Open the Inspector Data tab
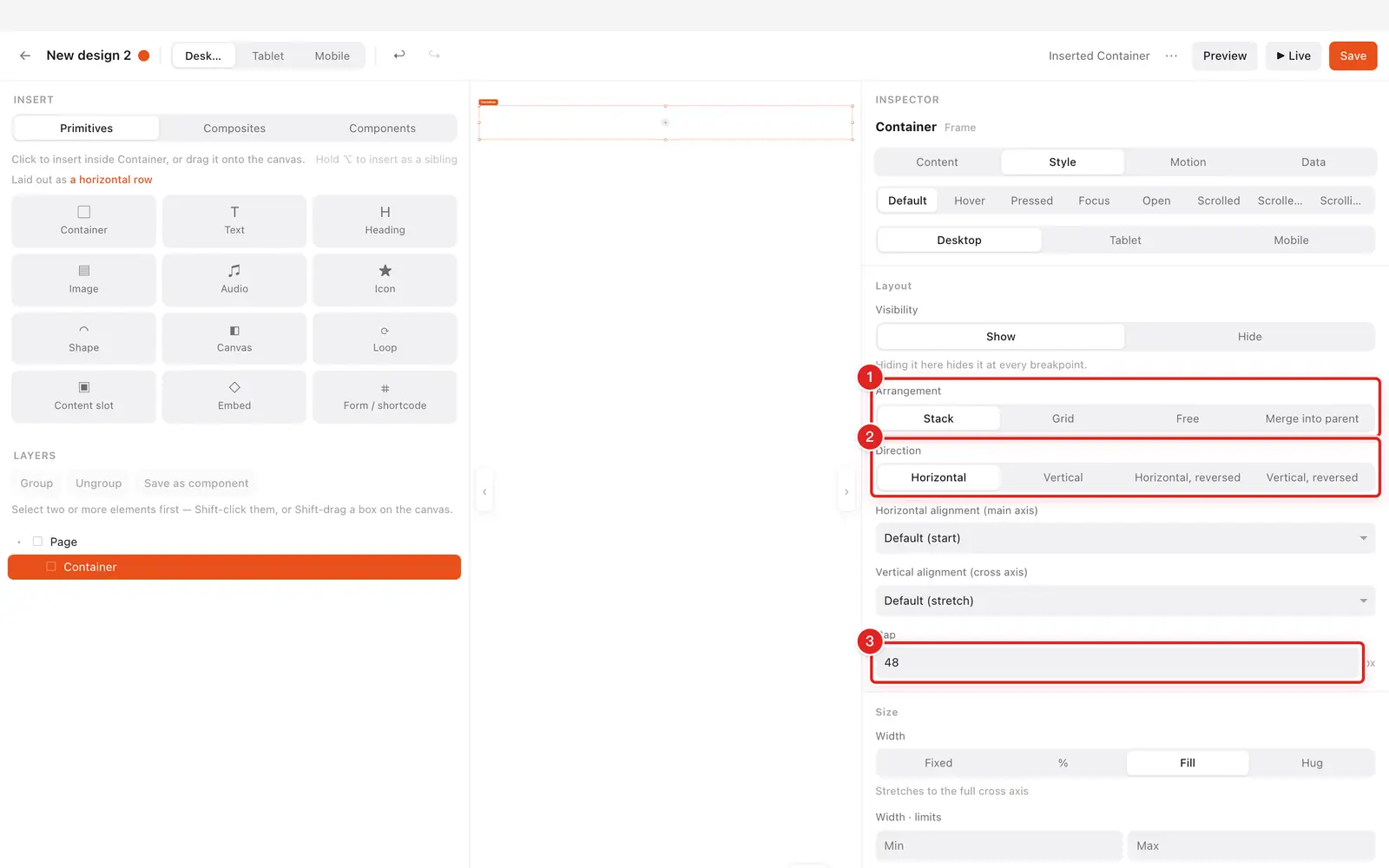 pyautogui.click(x=1313, y=162)
